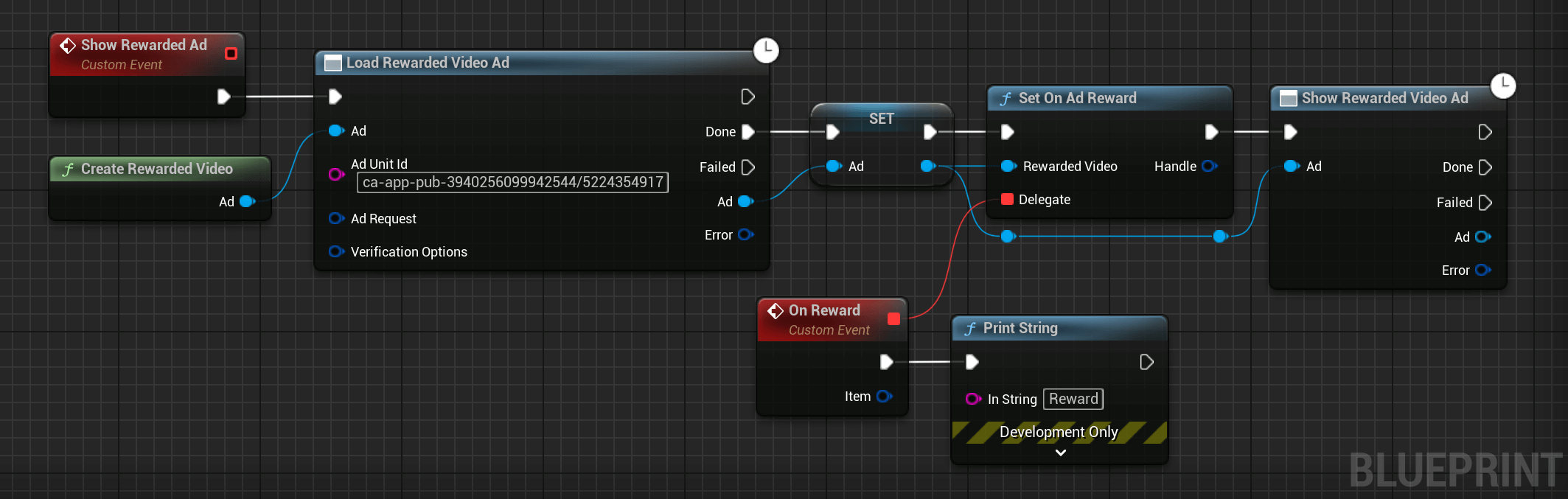The height and width of the screenshot is (499, 1568).
Task: Click the Done exec pin on Show Rewarded Video Ad
Action: [x=1485, y=167]
